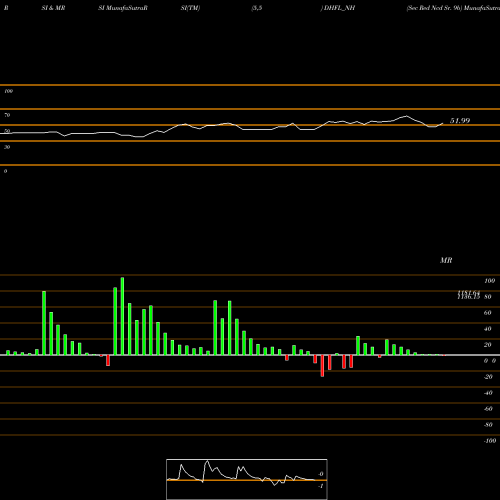Click the '30' level label in RSI panel
This screenshot has width=500, height=500.
click(7, 147)
